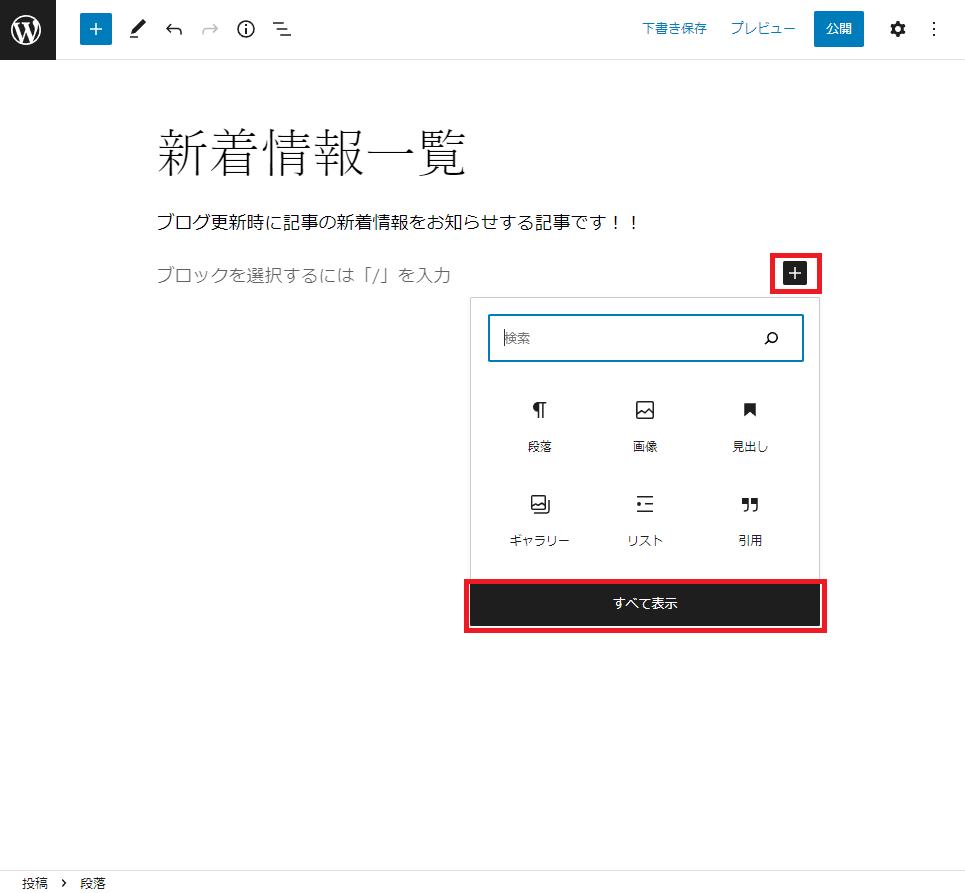Viewport: 965px width, 893px height.
Task: Insert a ギャラリー gallery block
Action: (540, 521)
